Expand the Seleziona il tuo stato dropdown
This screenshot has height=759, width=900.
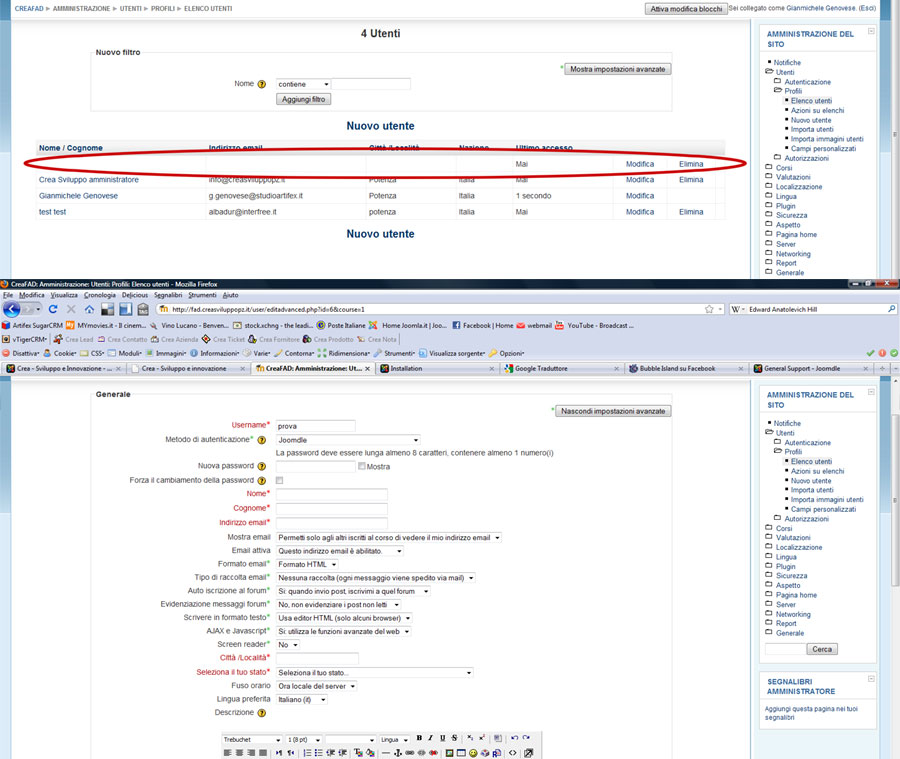click(373, 673)
